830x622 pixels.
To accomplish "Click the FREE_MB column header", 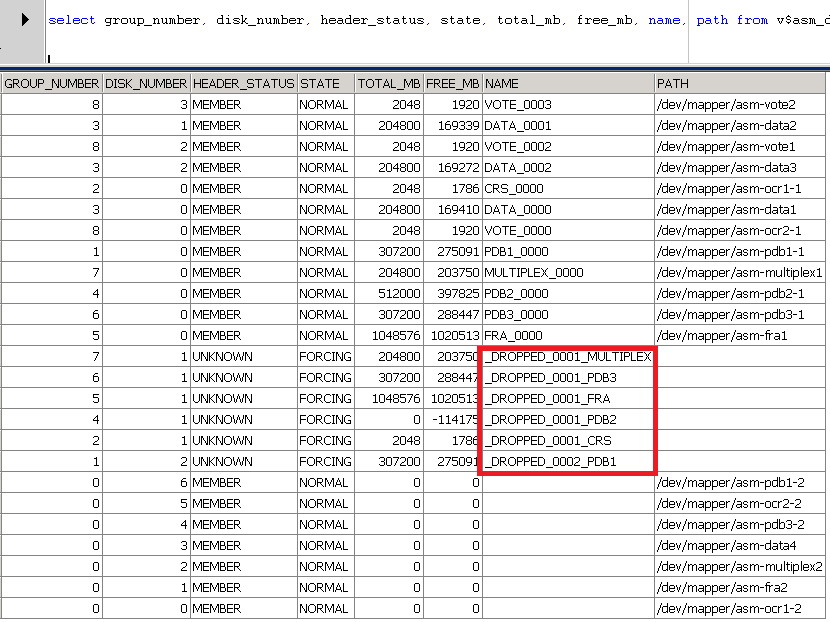I will click(452, 83).
